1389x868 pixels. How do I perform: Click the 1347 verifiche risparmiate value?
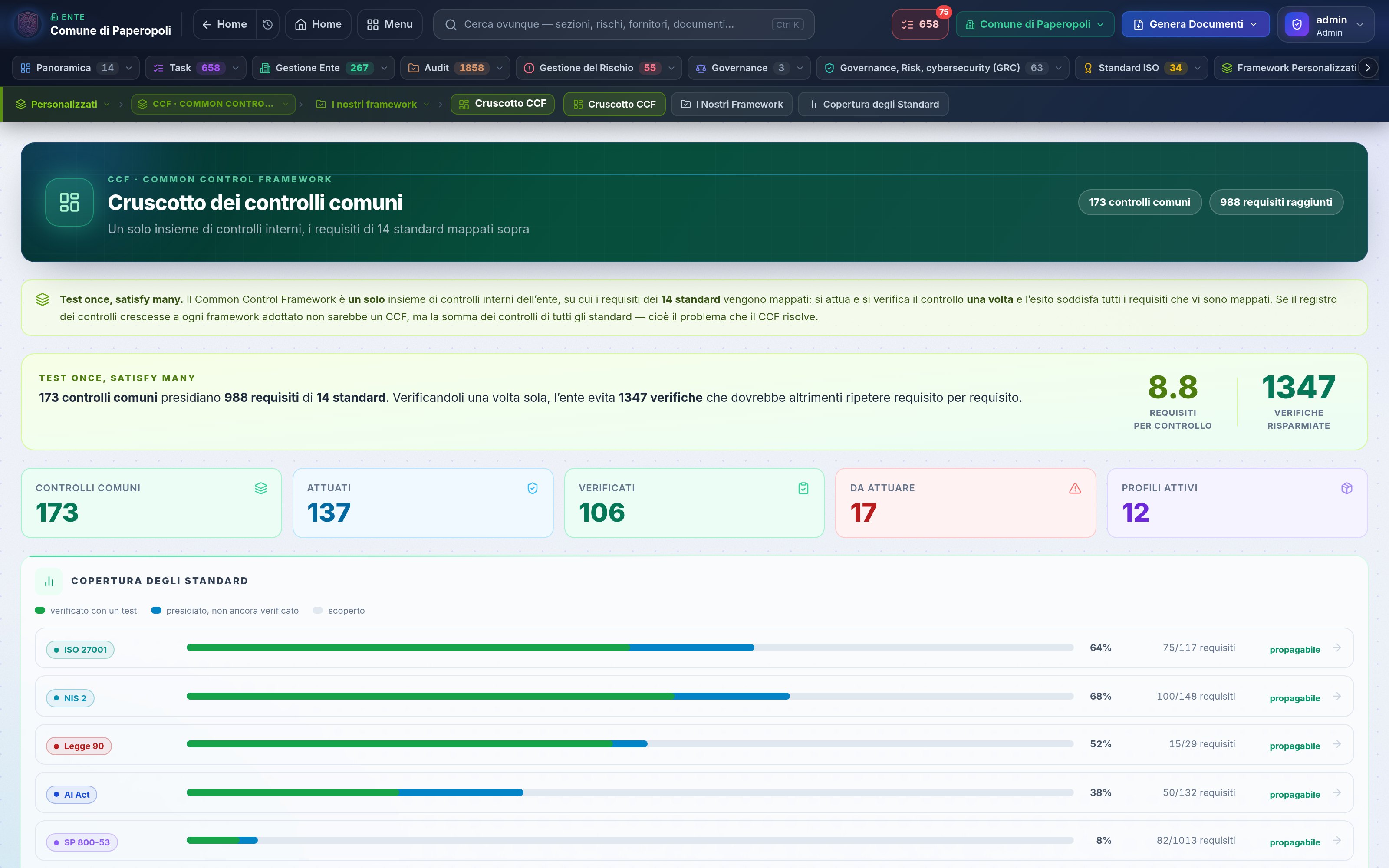point(1298,387)
